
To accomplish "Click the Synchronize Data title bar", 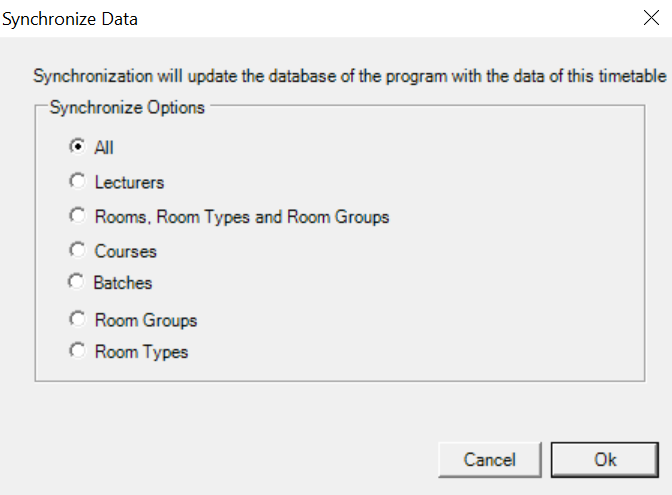I will (x=300, y=18).
